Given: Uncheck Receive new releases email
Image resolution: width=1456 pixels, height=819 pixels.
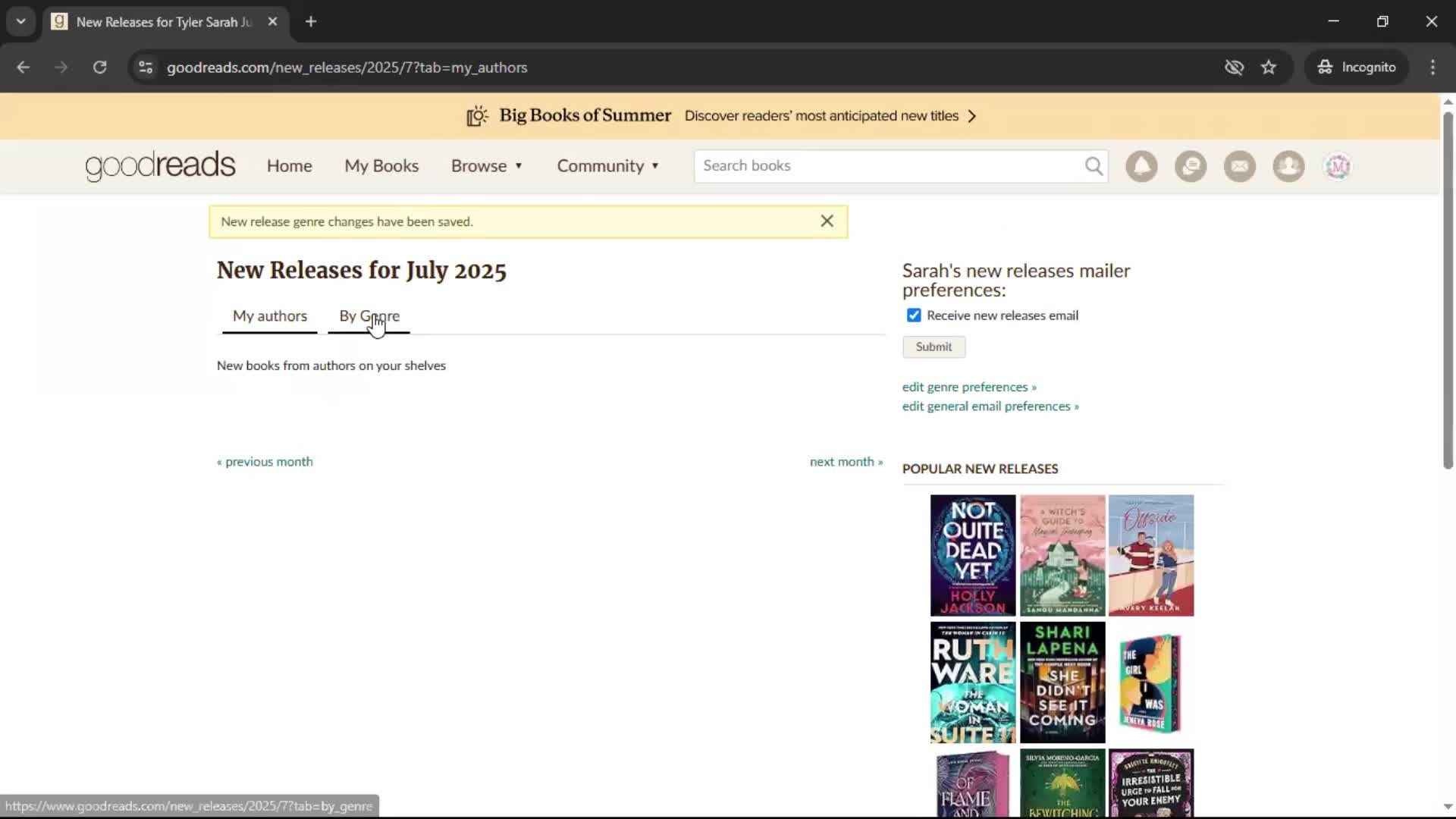Looking at the screenshot, I should (914, 315).
